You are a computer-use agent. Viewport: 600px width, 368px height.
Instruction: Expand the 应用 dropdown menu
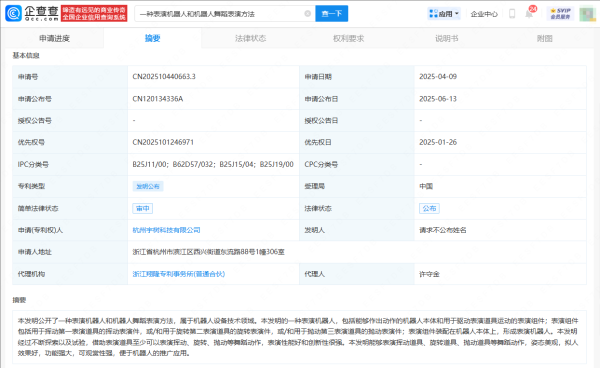[x=444, y=14]
